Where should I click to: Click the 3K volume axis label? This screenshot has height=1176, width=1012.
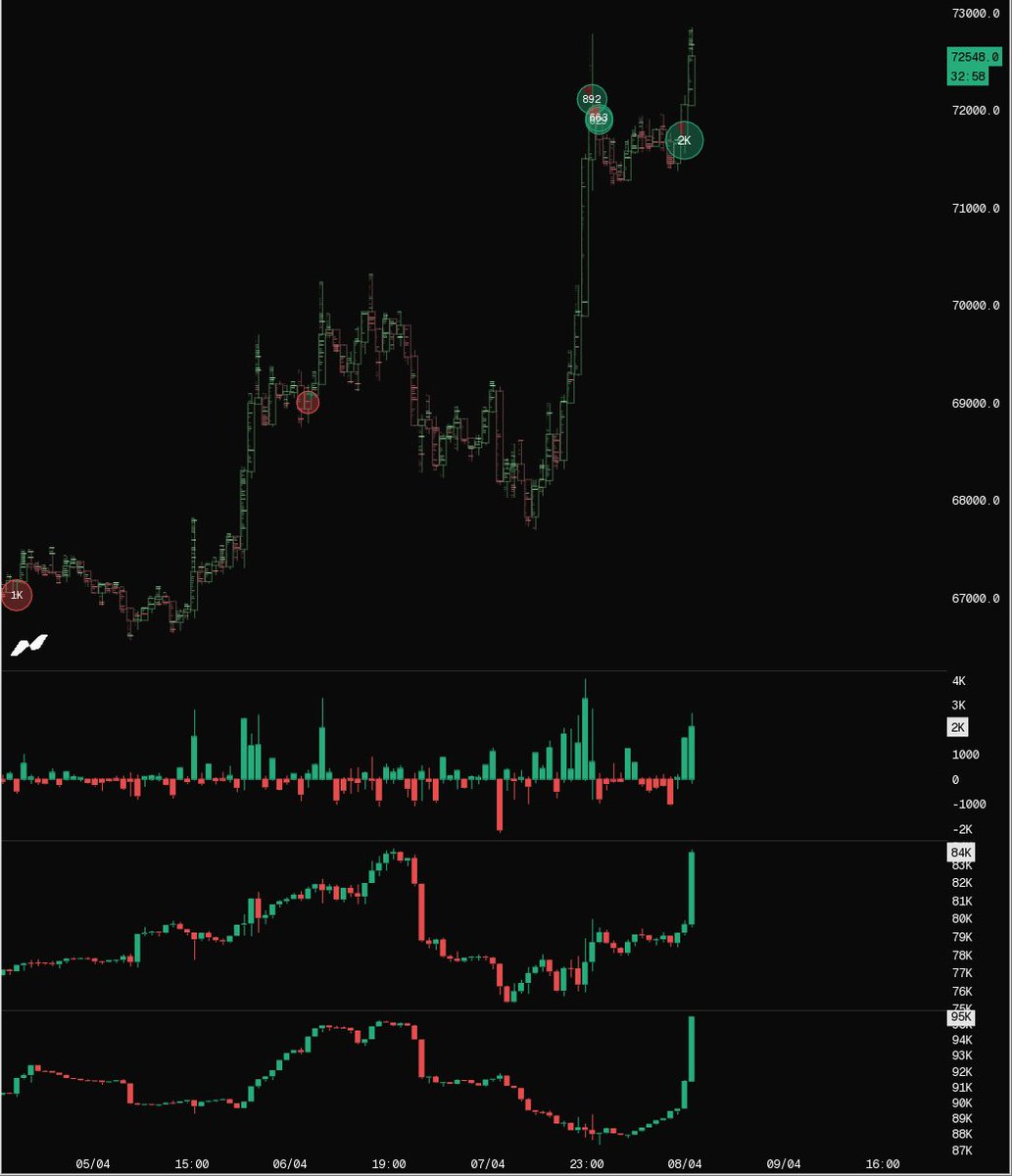point(958,706)
